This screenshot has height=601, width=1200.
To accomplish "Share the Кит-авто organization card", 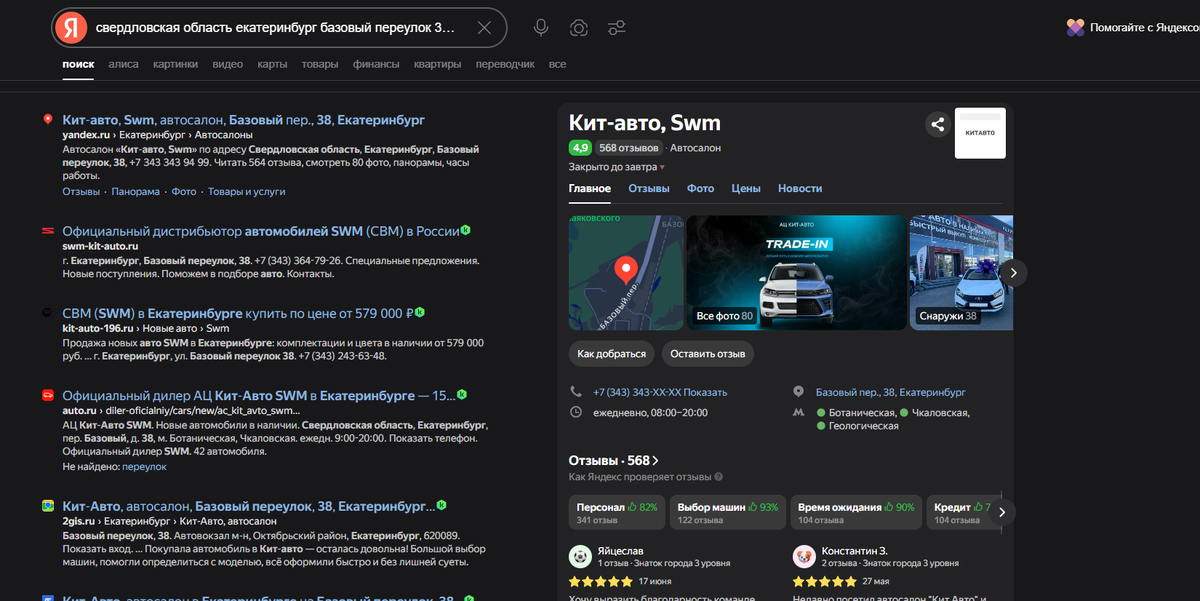I will 937,125.
